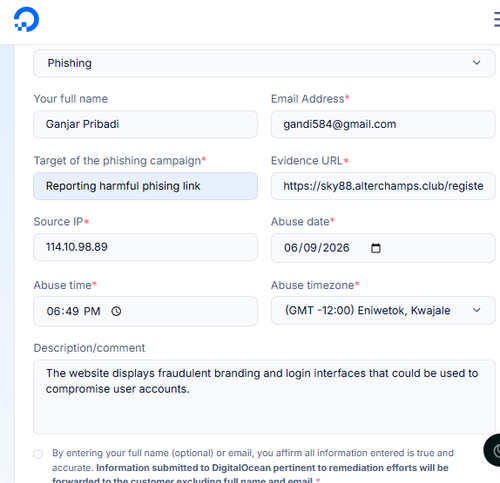This screenshot has height=483, width=500.
Task: Click the Abuse date field value
Action: coord(316,248)
